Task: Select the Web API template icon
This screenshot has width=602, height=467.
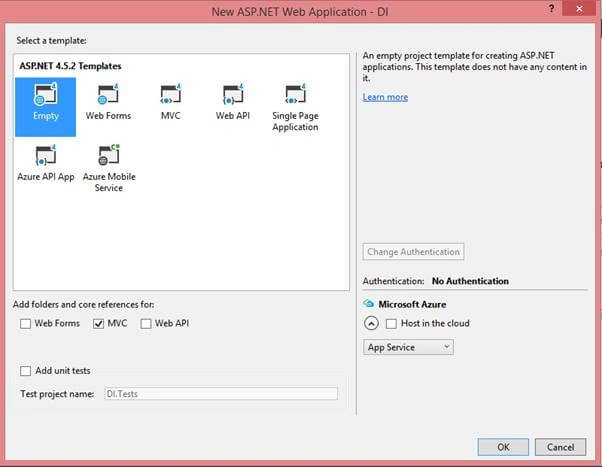Action: point(233,94)
